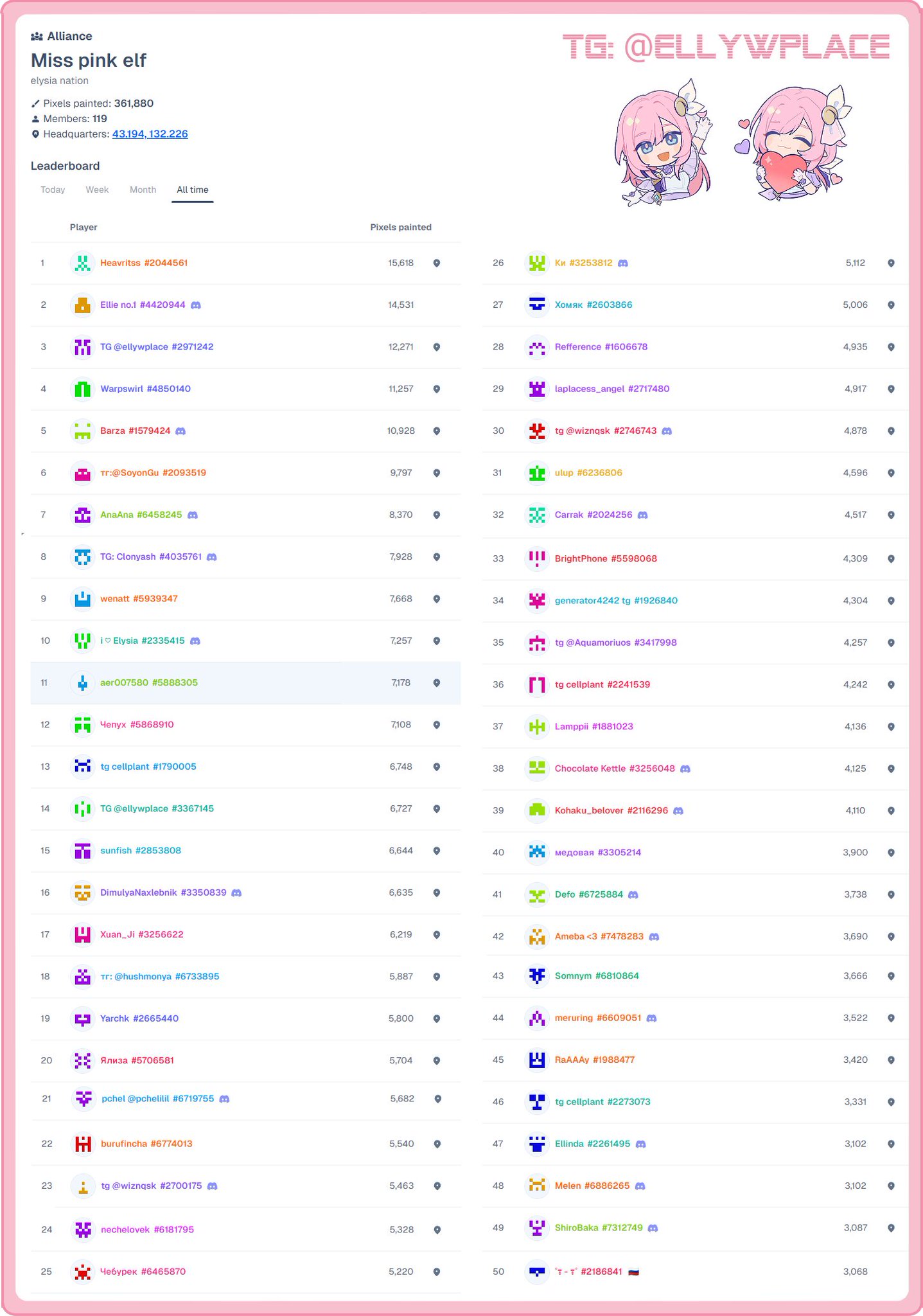
Task: Select the pixel count 5,006 for Хомяк
Action: pyautogui.click(x=855, y=305)
